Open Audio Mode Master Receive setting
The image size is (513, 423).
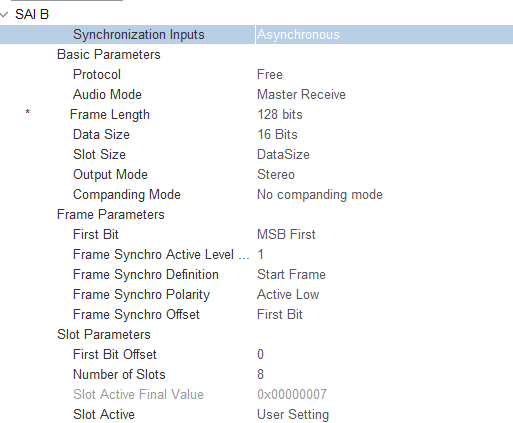(x=301, y=95)
